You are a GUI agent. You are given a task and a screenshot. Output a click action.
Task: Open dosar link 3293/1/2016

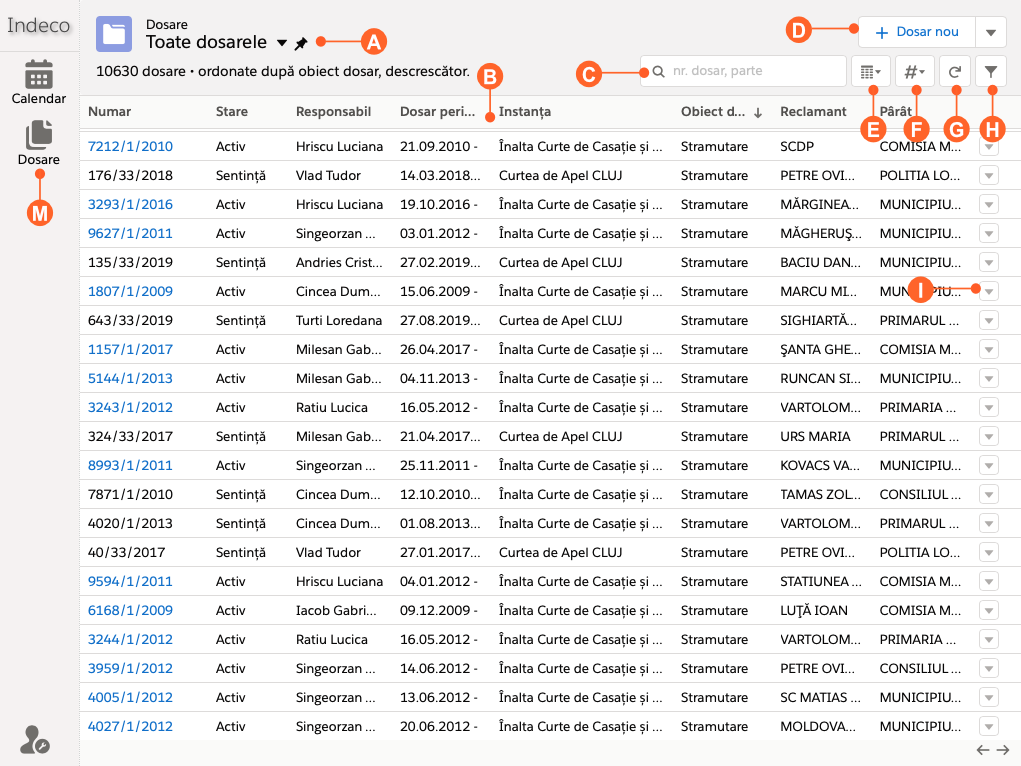click(130, 204)
